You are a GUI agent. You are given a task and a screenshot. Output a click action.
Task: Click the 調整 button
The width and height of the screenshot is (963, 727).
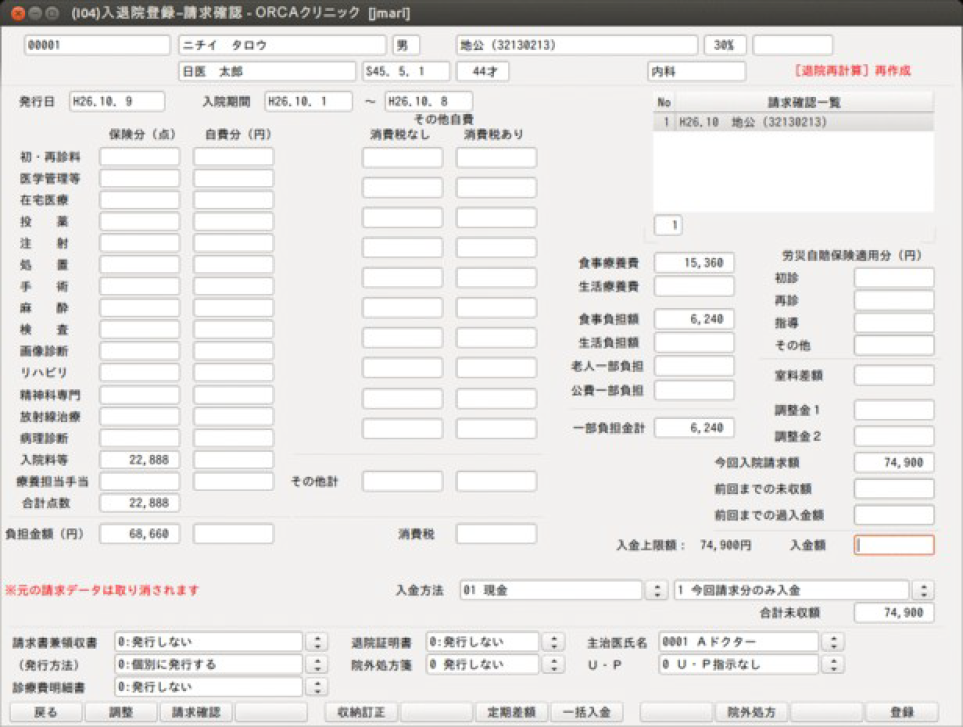121,712
